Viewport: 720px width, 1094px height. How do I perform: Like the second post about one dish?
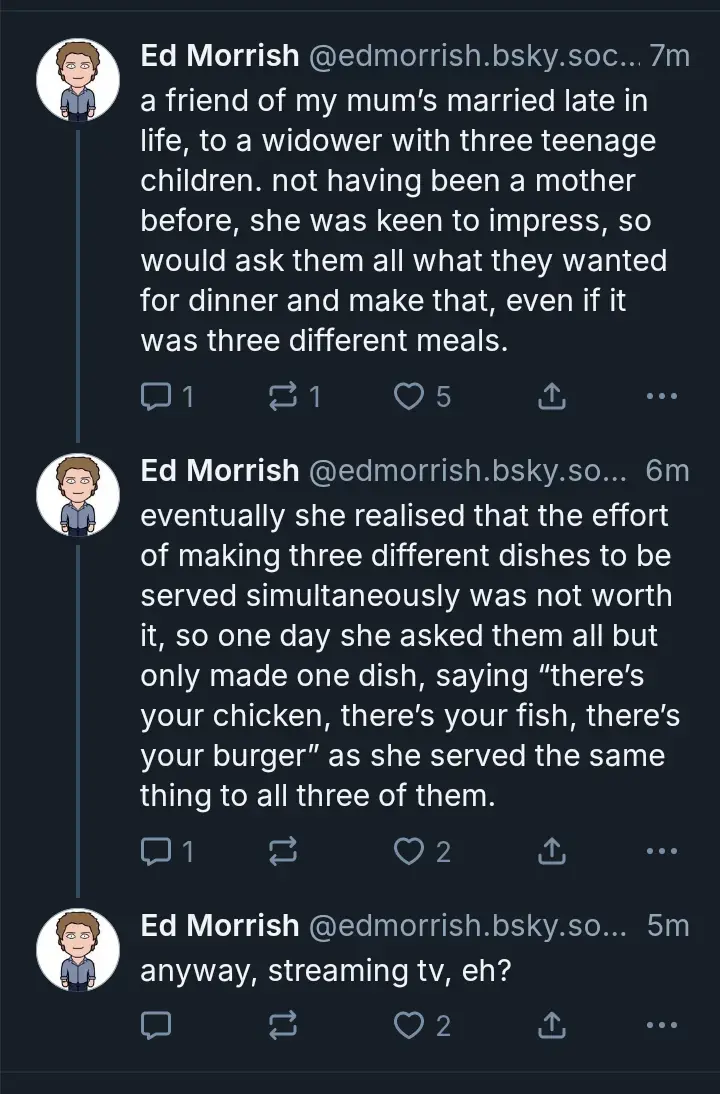tap(408, 852)
